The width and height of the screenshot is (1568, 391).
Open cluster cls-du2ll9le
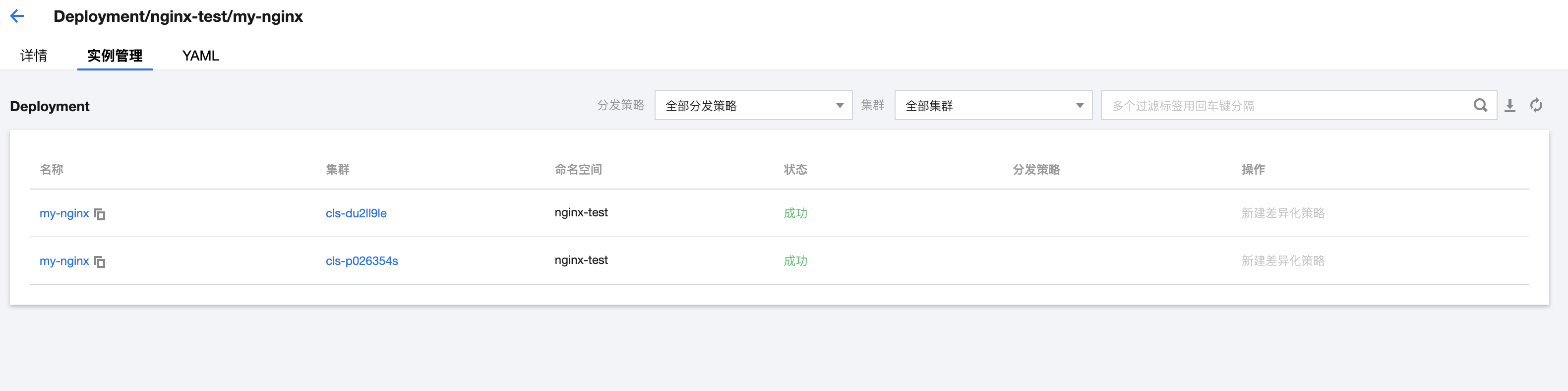click(x=356, y=213)
